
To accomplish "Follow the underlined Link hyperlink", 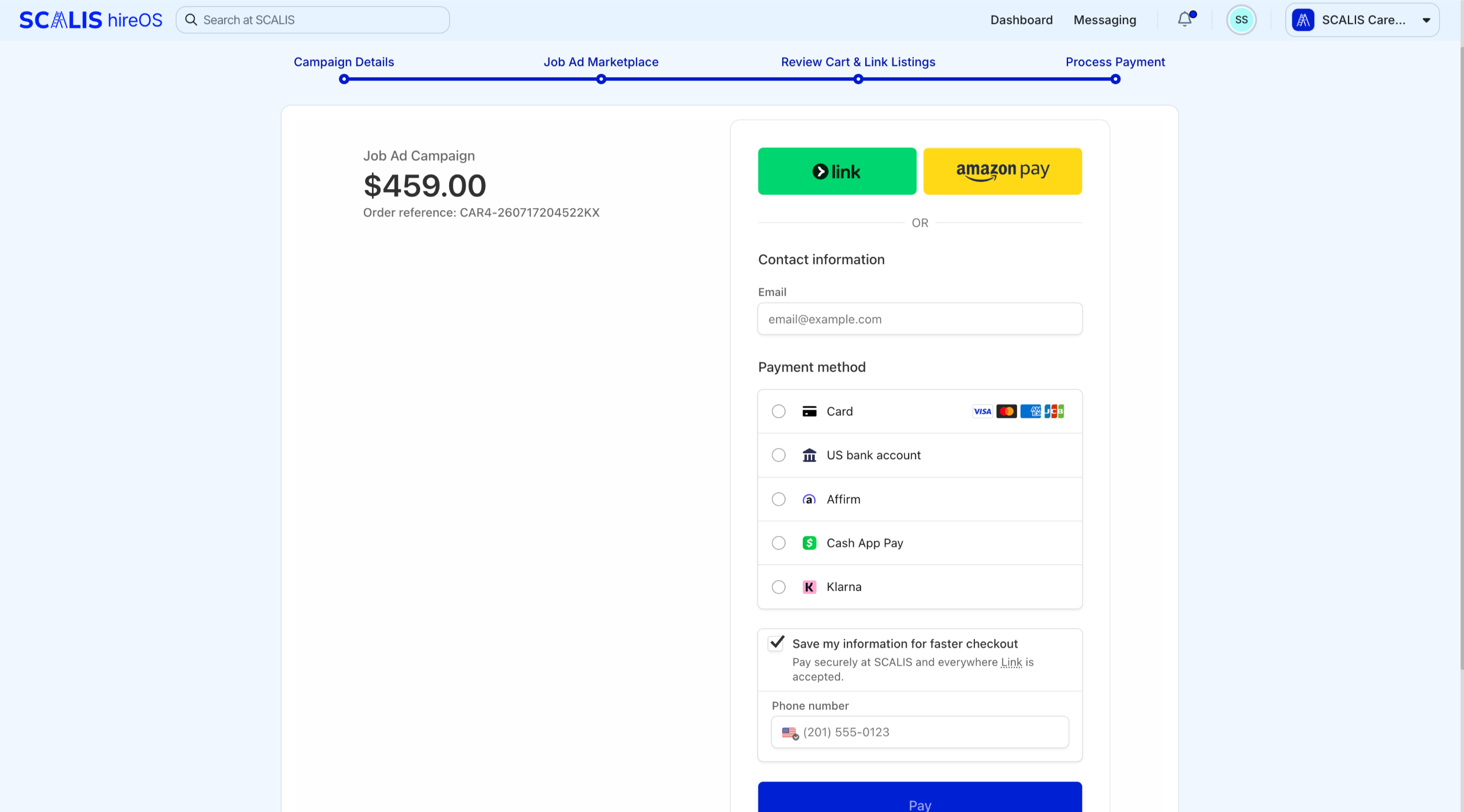I will click(1011, 662).
